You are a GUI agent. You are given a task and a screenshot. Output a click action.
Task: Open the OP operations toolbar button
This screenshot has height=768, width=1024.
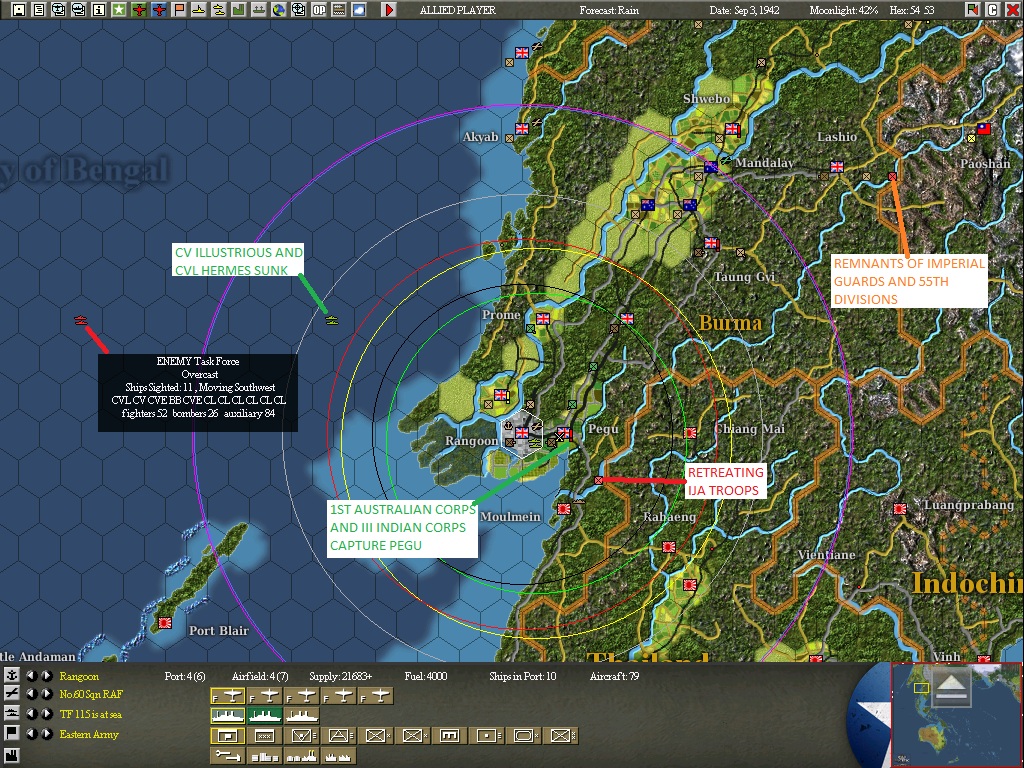319,10
